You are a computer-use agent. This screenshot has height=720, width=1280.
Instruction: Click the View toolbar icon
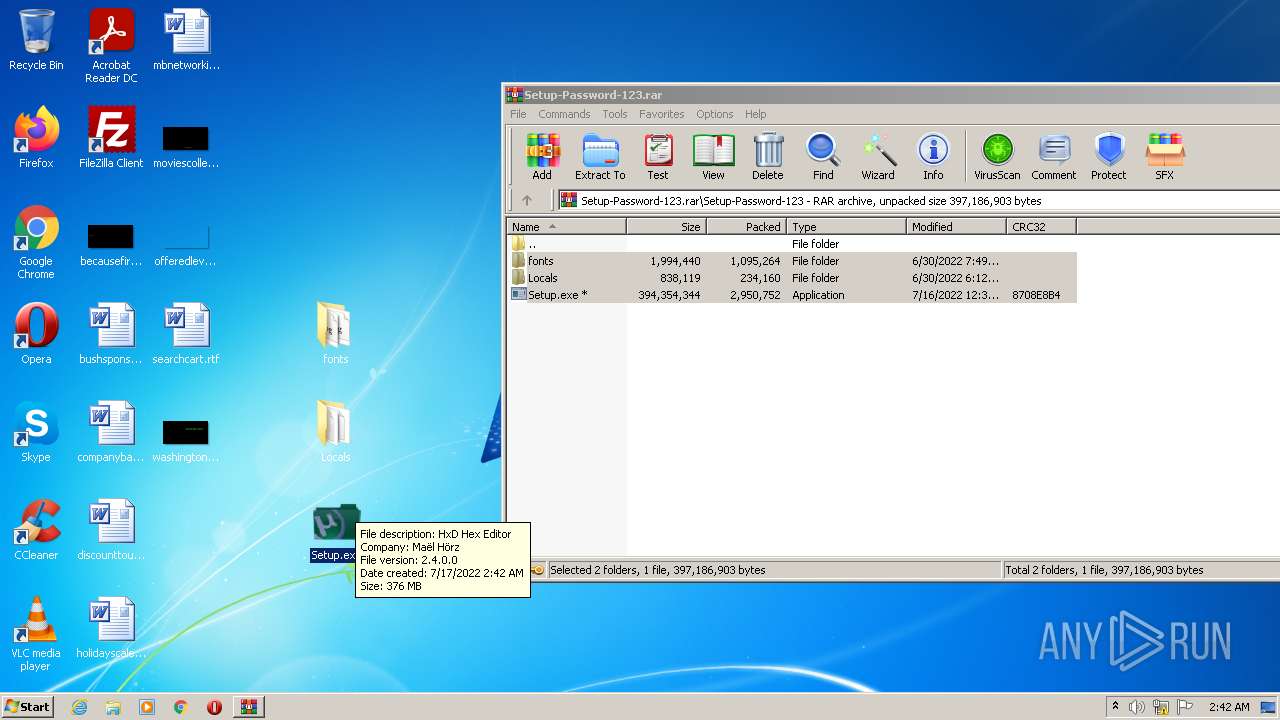tap(713, 157)
